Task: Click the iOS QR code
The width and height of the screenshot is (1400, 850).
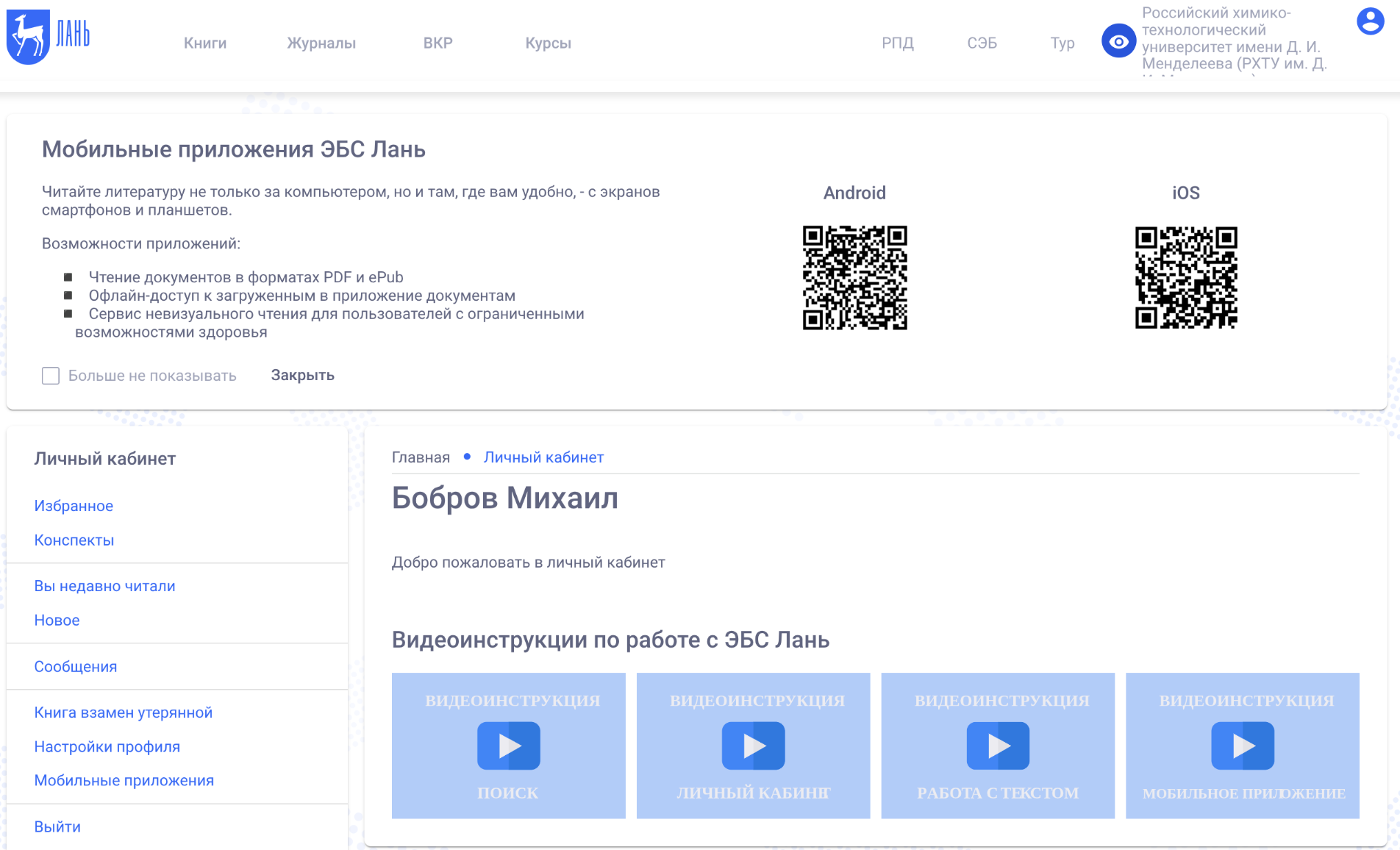Action: [1185, 278]
